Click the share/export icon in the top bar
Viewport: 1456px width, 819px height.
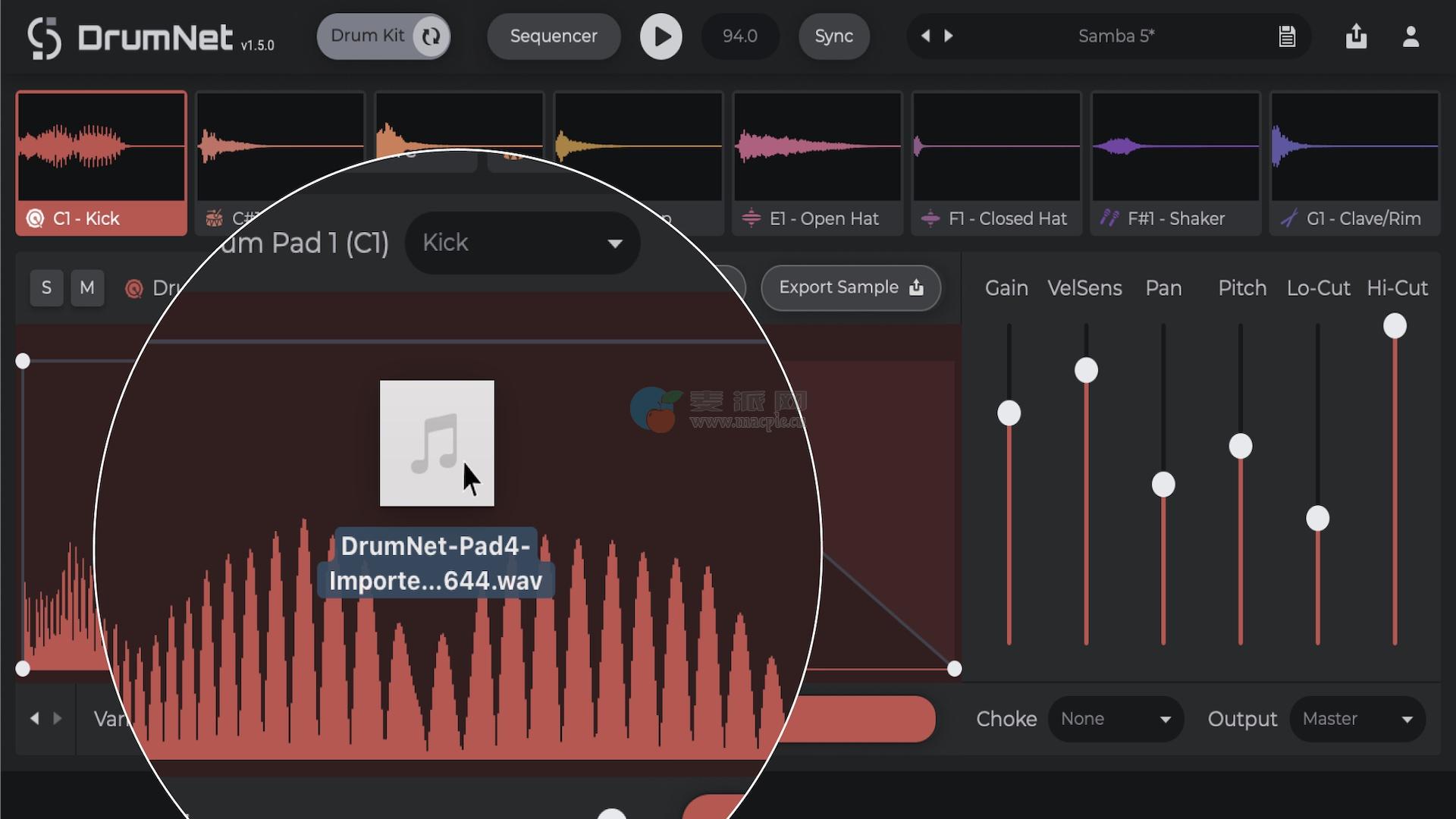click(1356, 36)
